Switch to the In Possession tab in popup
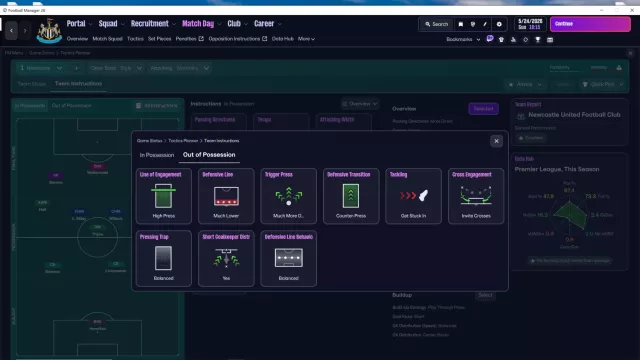640x360 pixels. click(x=157, y=155)
